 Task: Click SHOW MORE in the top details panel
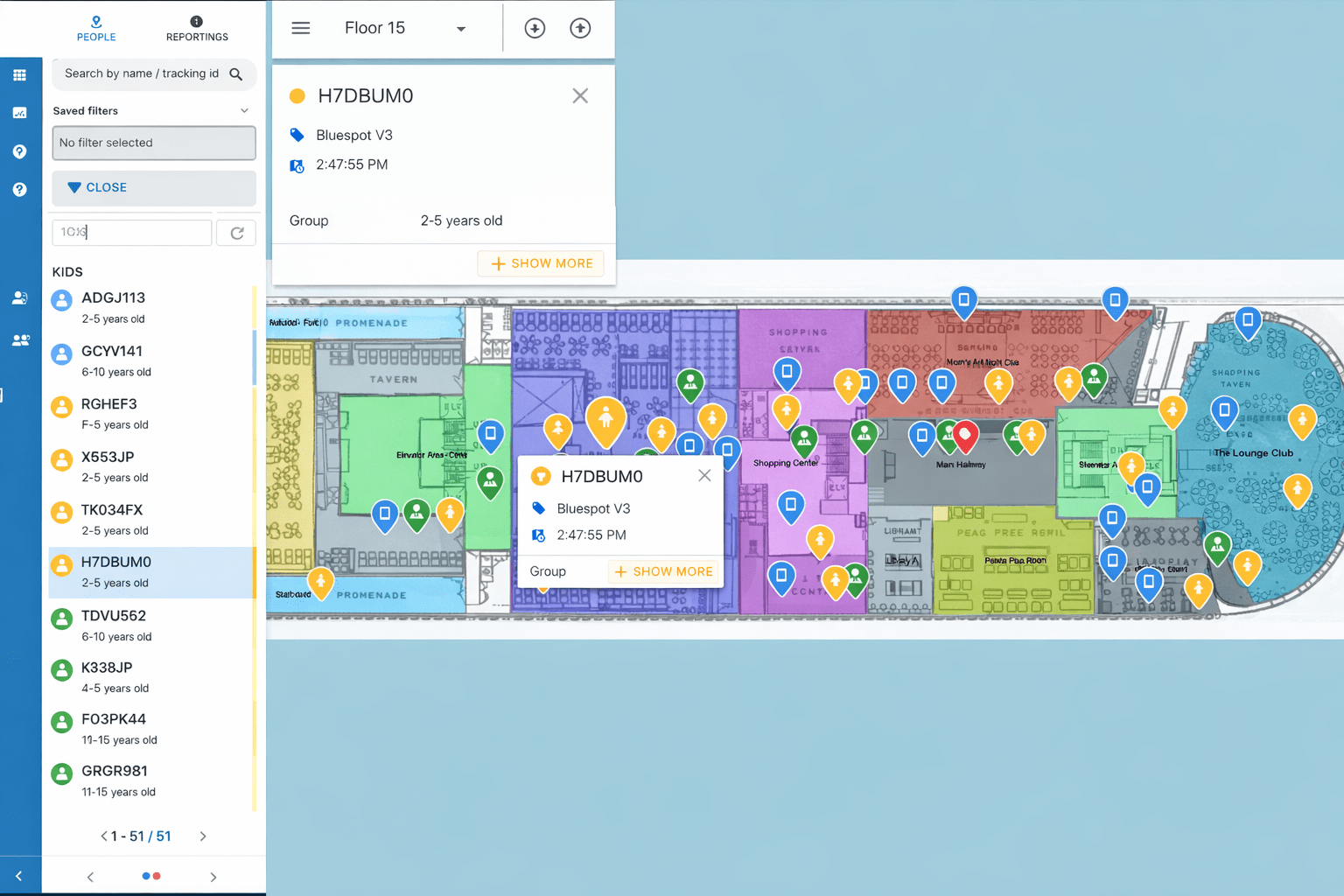pos(541,263)
